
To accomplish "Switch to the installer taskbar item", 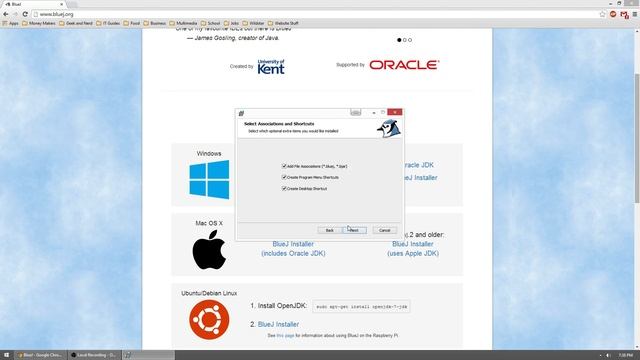I will click(148, 355).
